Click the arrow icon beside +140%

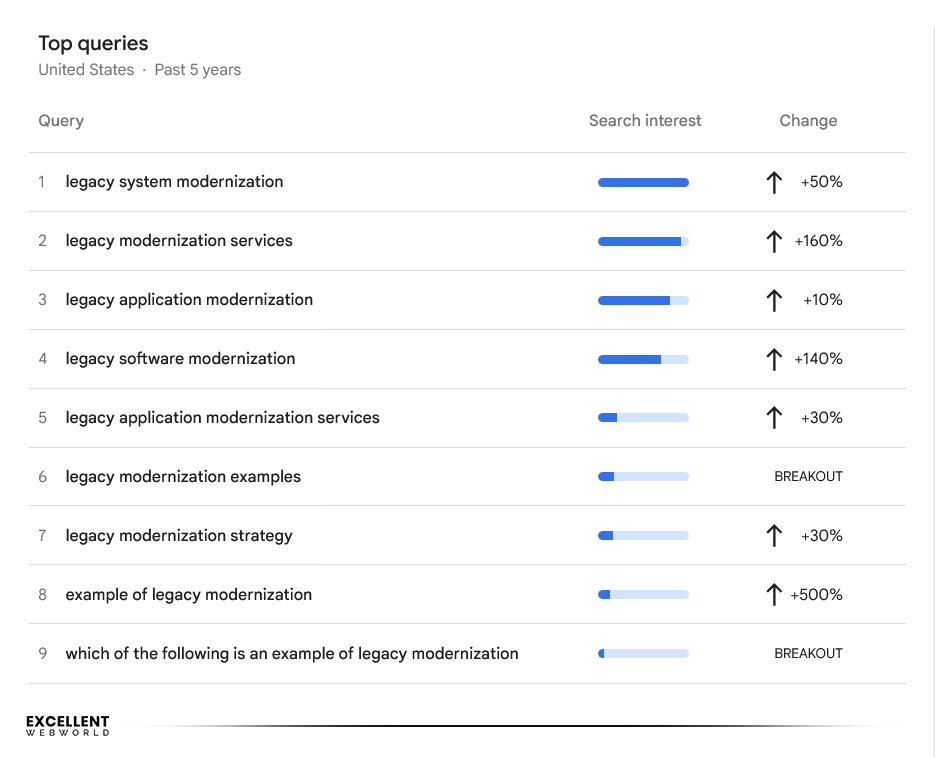[774, 359]
